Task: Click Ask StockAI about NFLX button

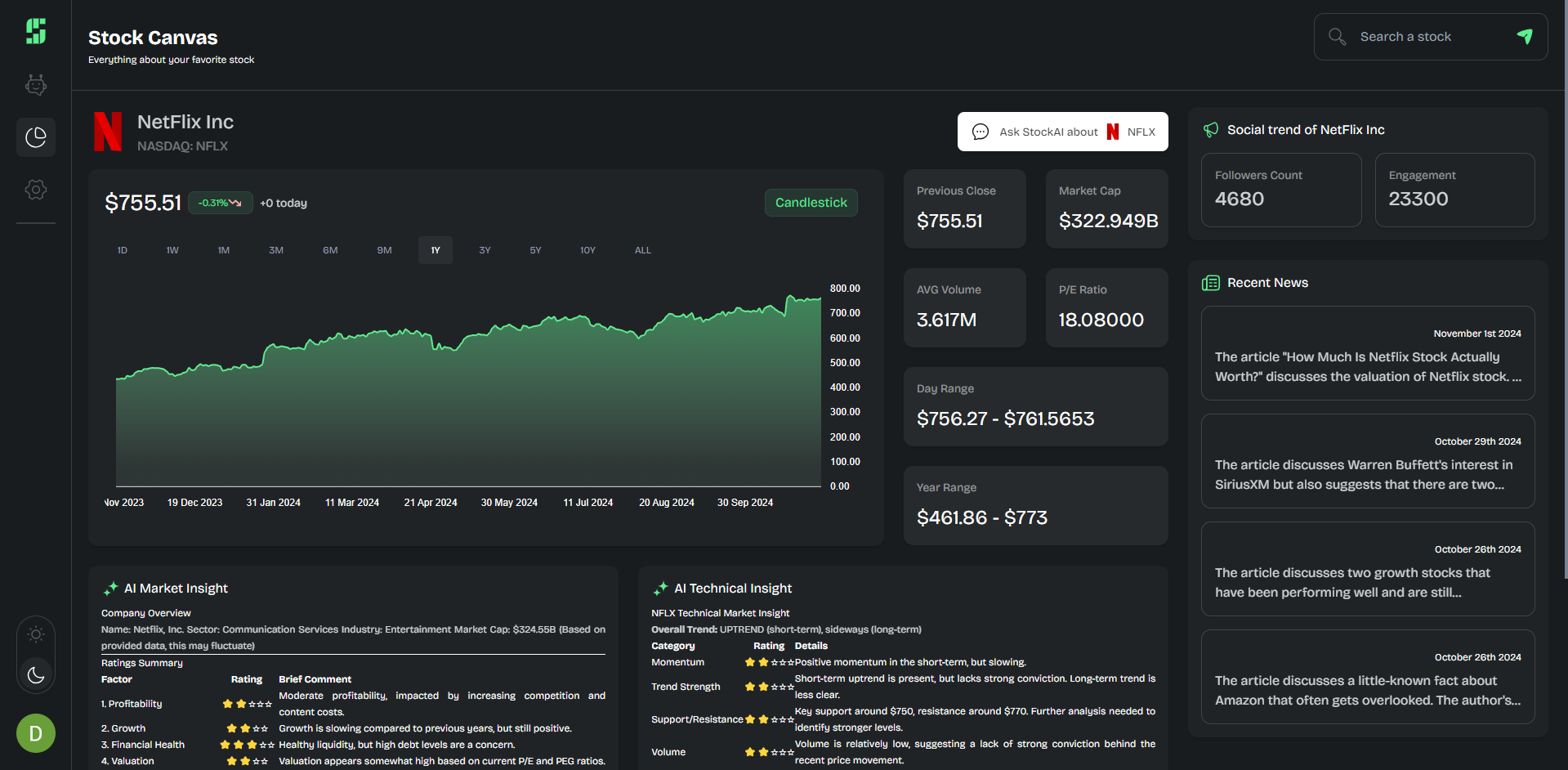Action: click(1063, 132)
